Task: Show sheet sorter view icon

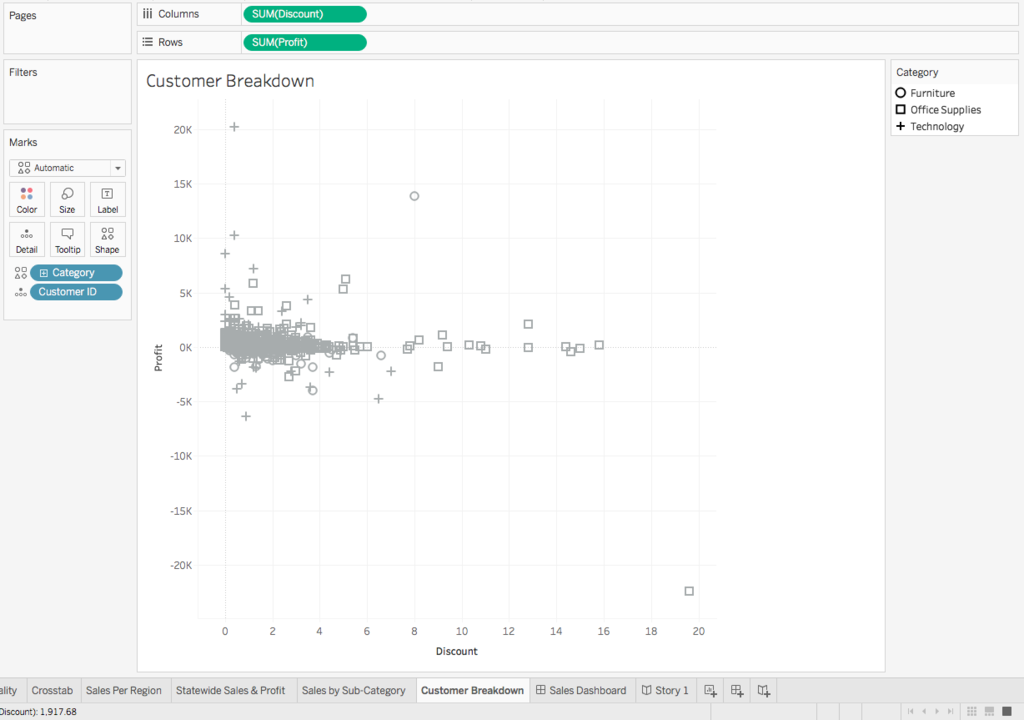Action: [972, 712]
